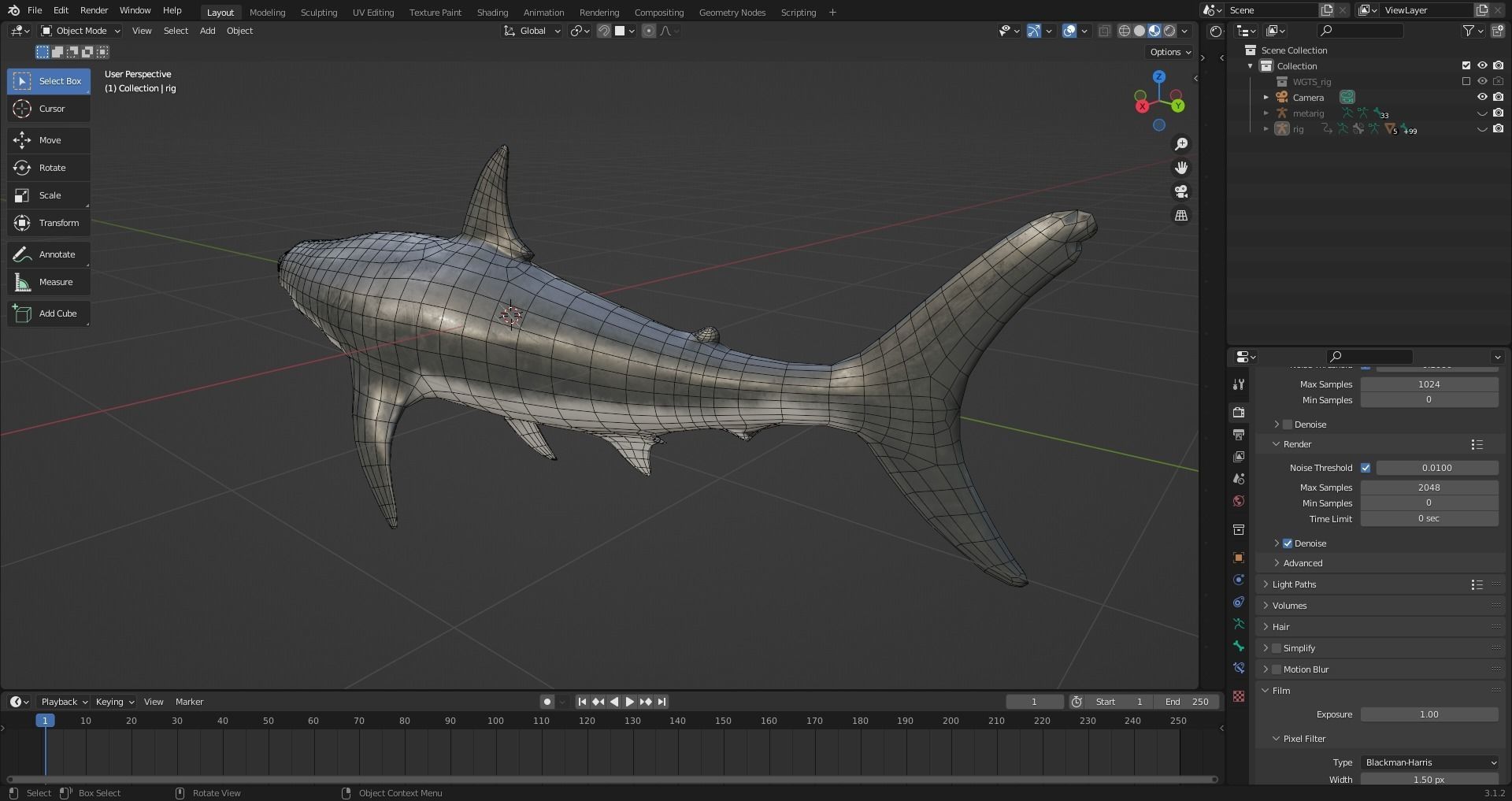The image size is (1512, 801).
Task: Switch perspective/orthographic grid icon
Action: tap(1181, 215)
